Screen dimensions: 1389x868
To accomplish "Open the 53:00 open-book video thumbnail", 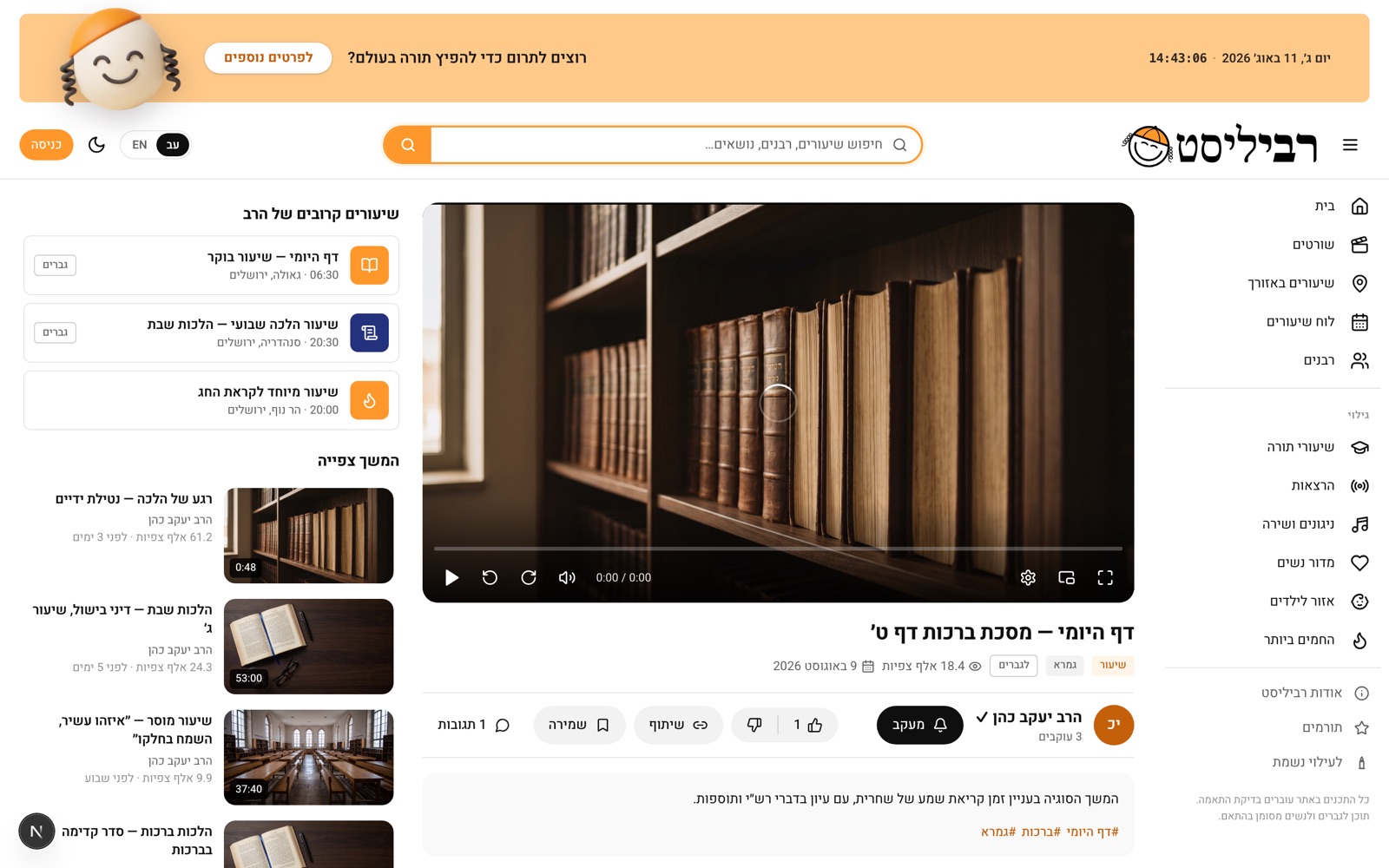I will [x=308, y=647].
